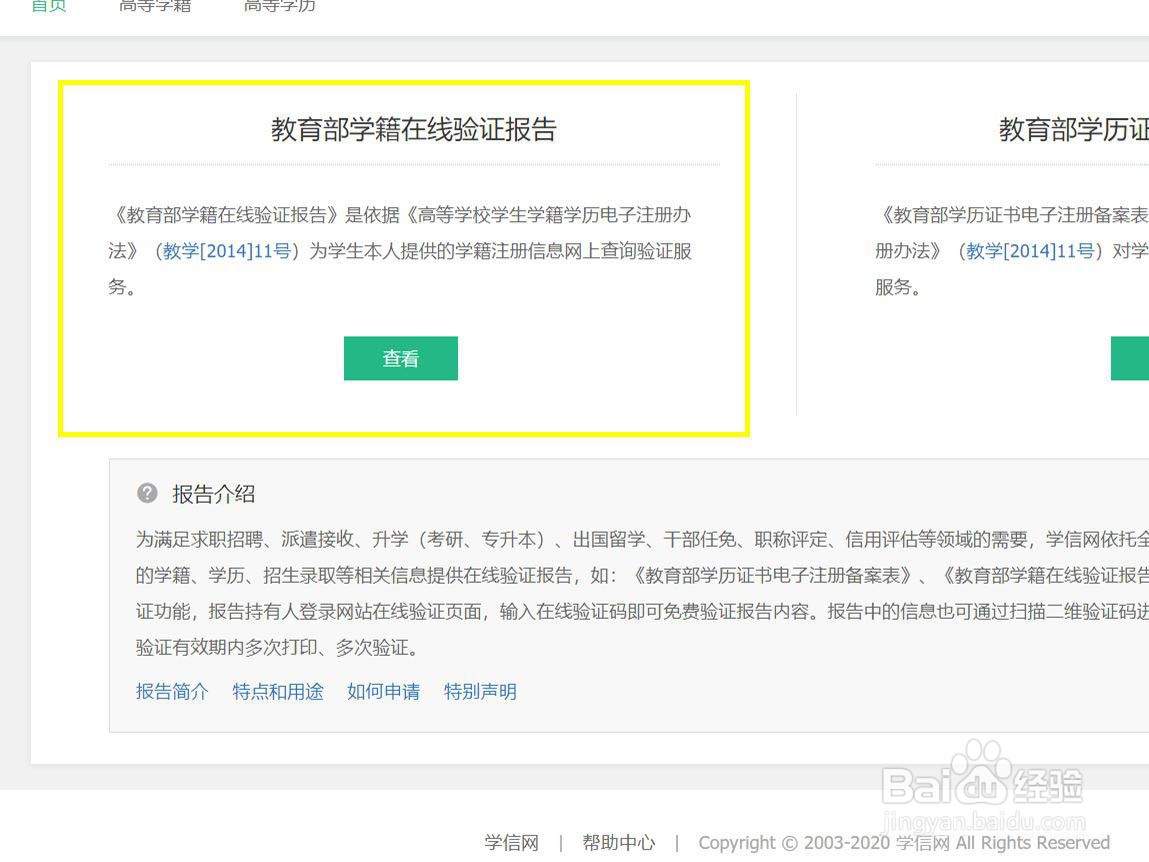Click the green button on the right card
The width and height of the screenshot is (1149, 862).
tap(1135, 358)
